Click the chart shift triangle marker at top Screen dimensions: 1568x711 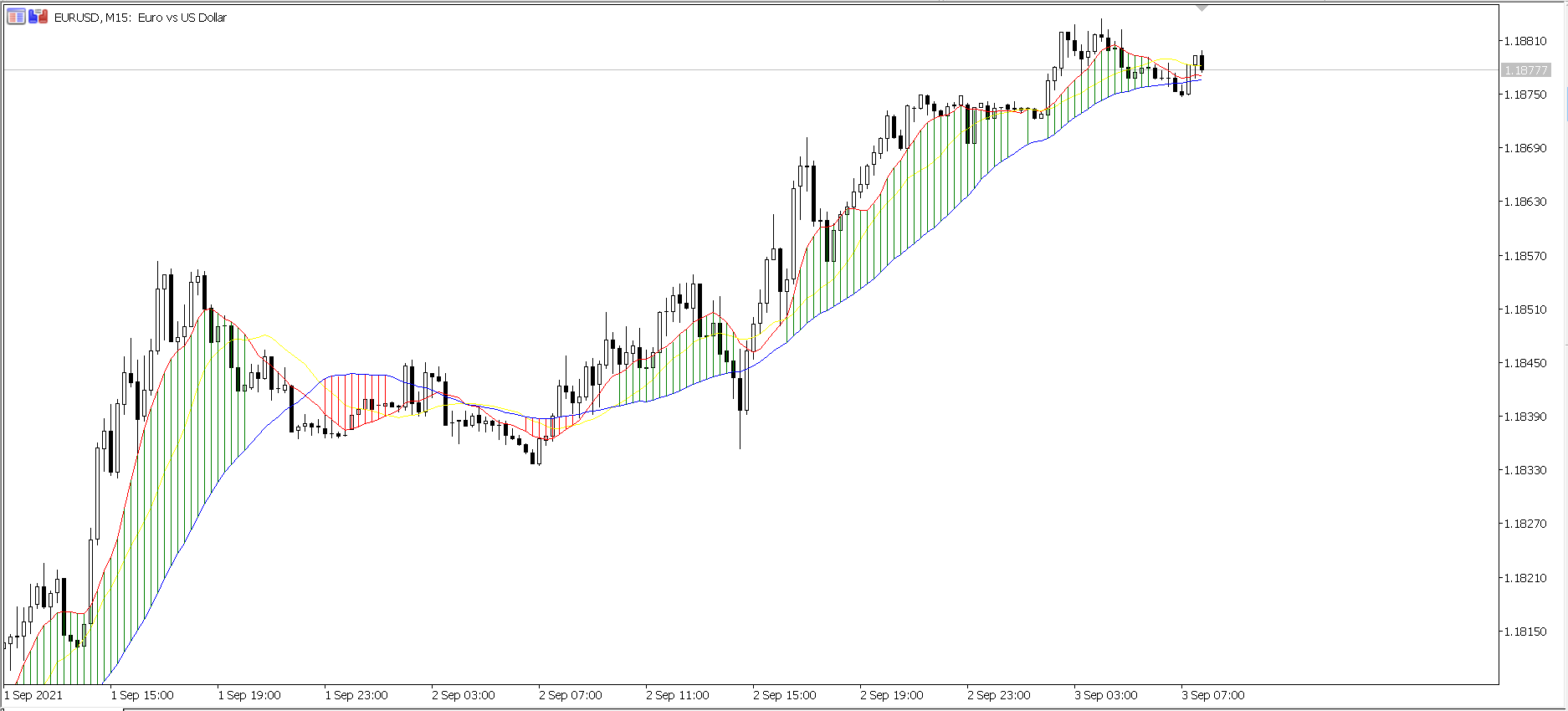(x=1202, y=8)
